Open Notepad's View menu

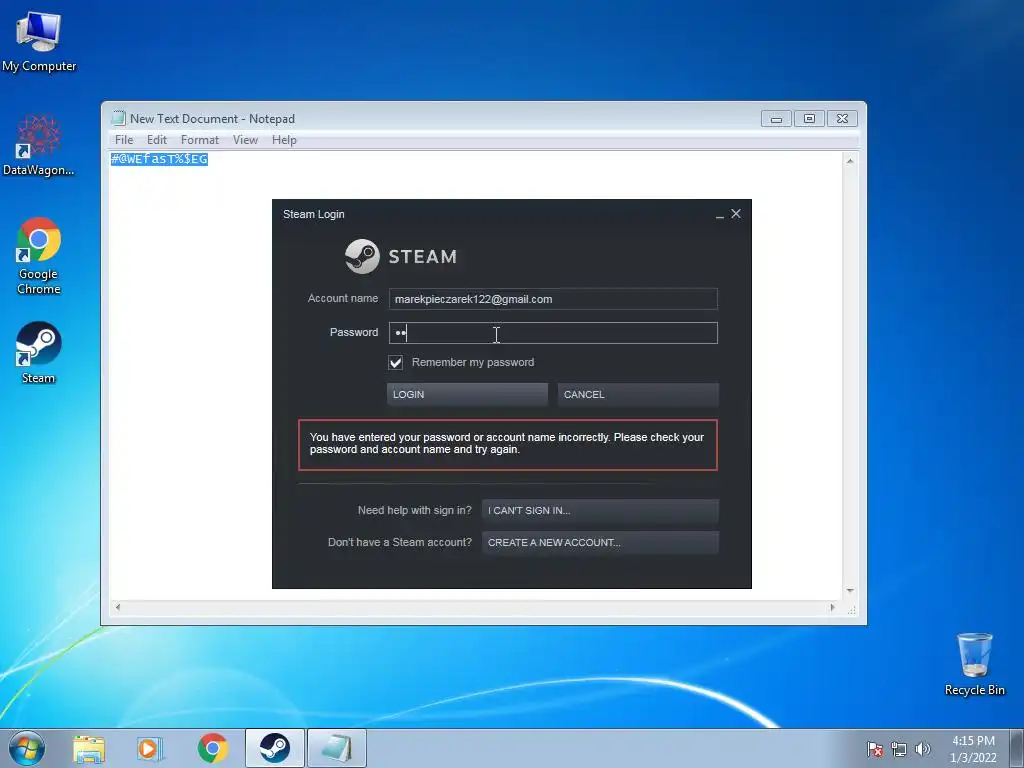tap(246, 140)
